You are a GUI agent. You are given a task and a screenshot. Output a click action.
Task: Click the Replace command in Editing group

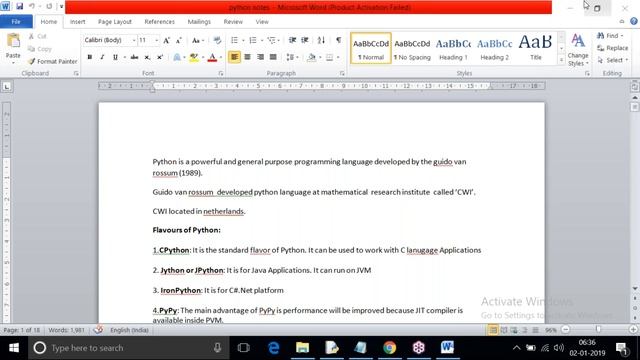click(612, 48)
